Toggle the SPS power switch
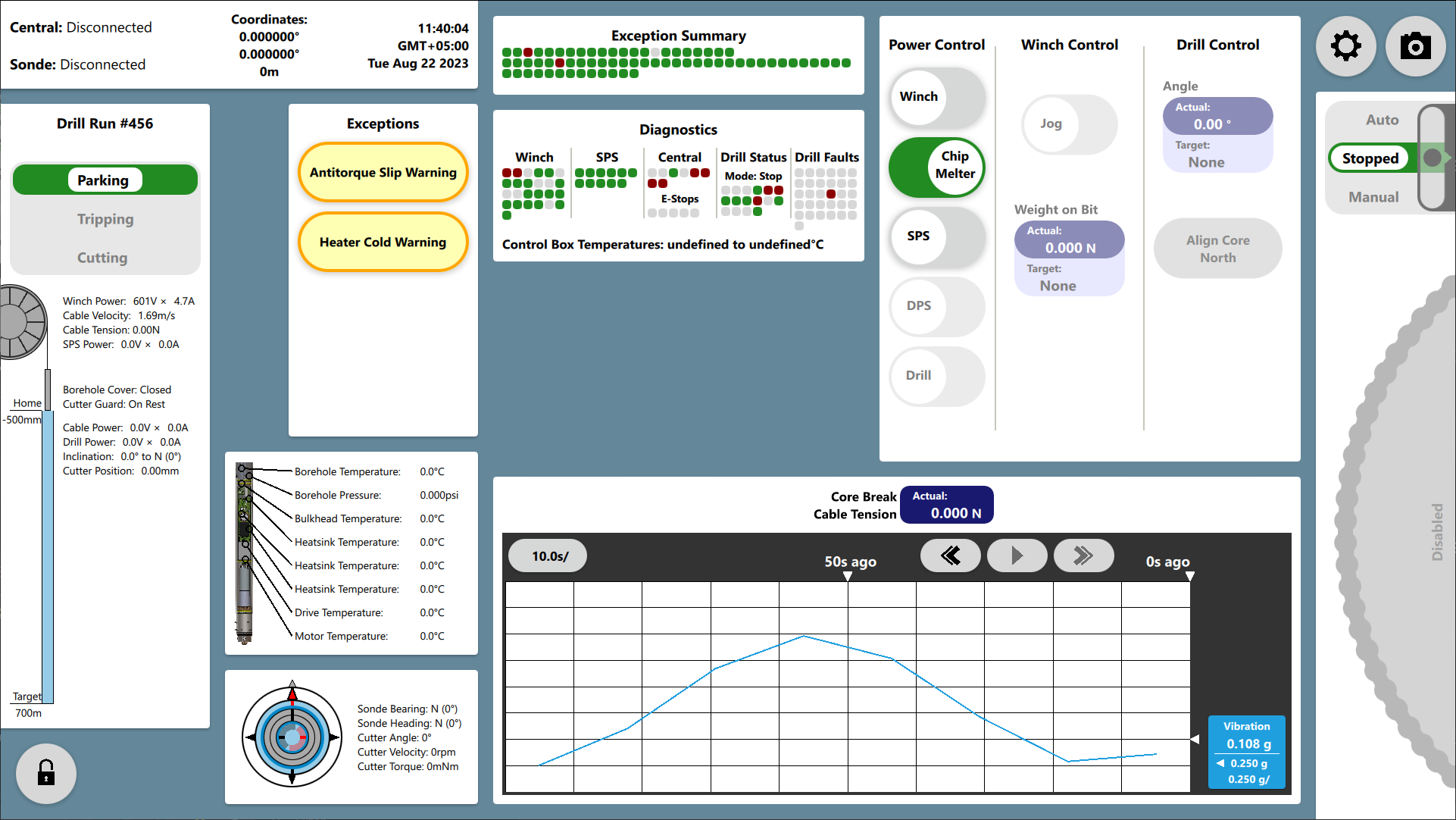 [x=936, y=236]
